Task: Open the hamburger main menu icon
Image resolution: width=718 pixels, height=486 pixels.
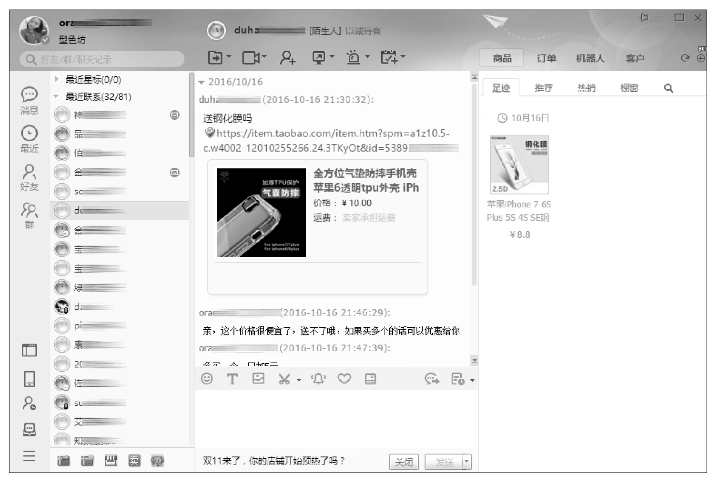Action: click(29, 456)
